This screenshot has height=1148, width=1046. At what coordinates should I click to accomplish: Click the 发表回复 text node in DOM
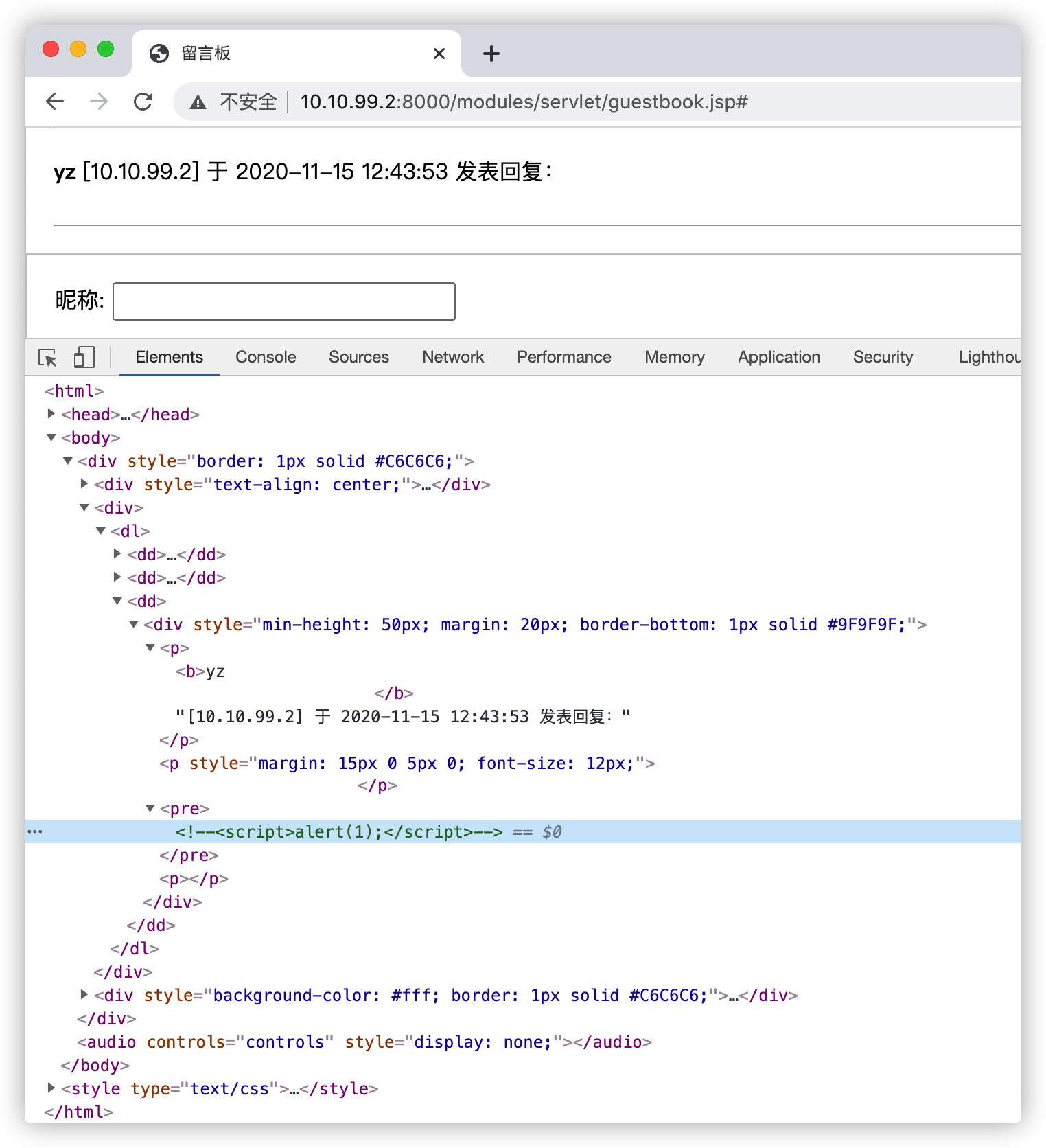pyautogui.click(x=403, y=717)
